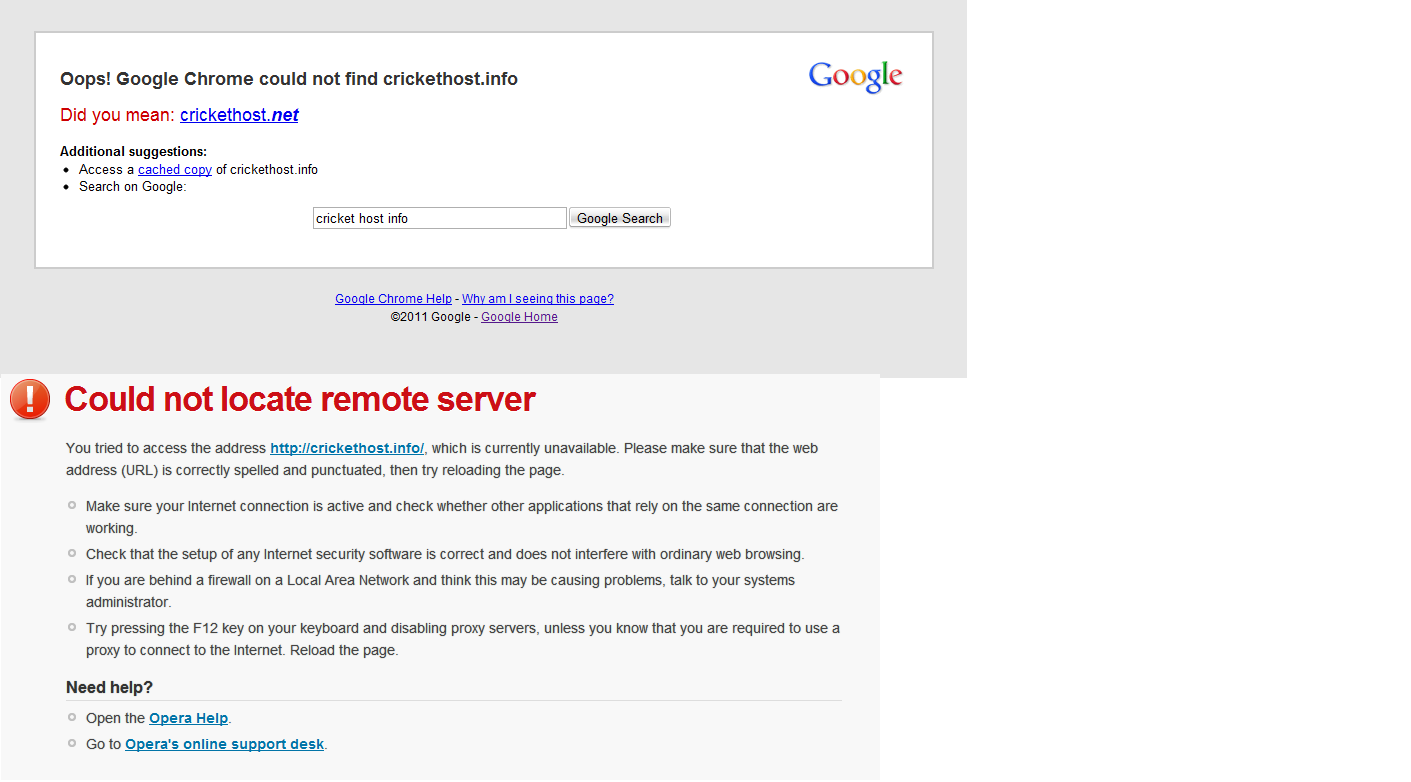
Task: Click the red exclamation error icon
Action: click(30, 399)
